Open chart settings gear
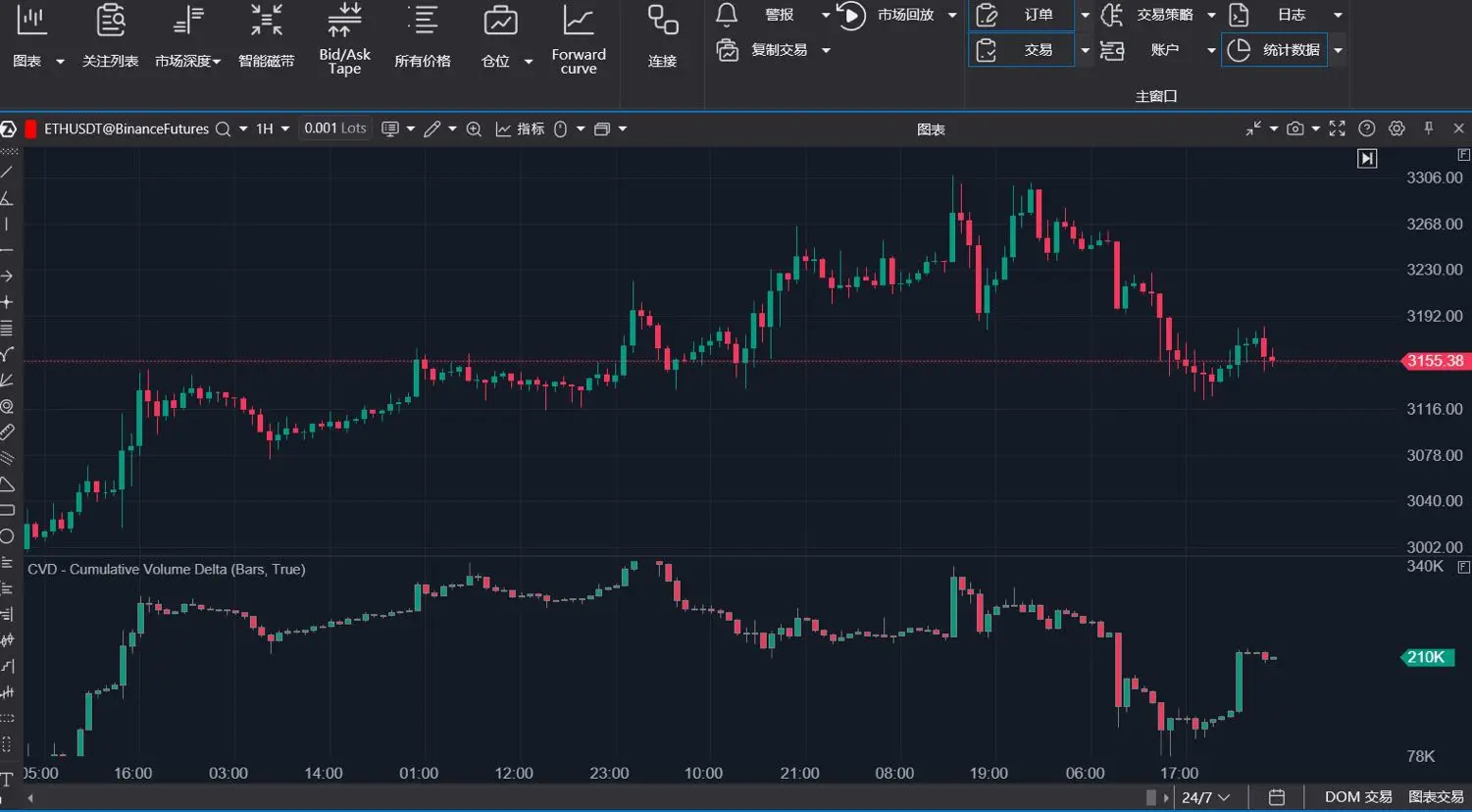The height and width of the screenshot is (812, 1472). [x=1397, y=128]
